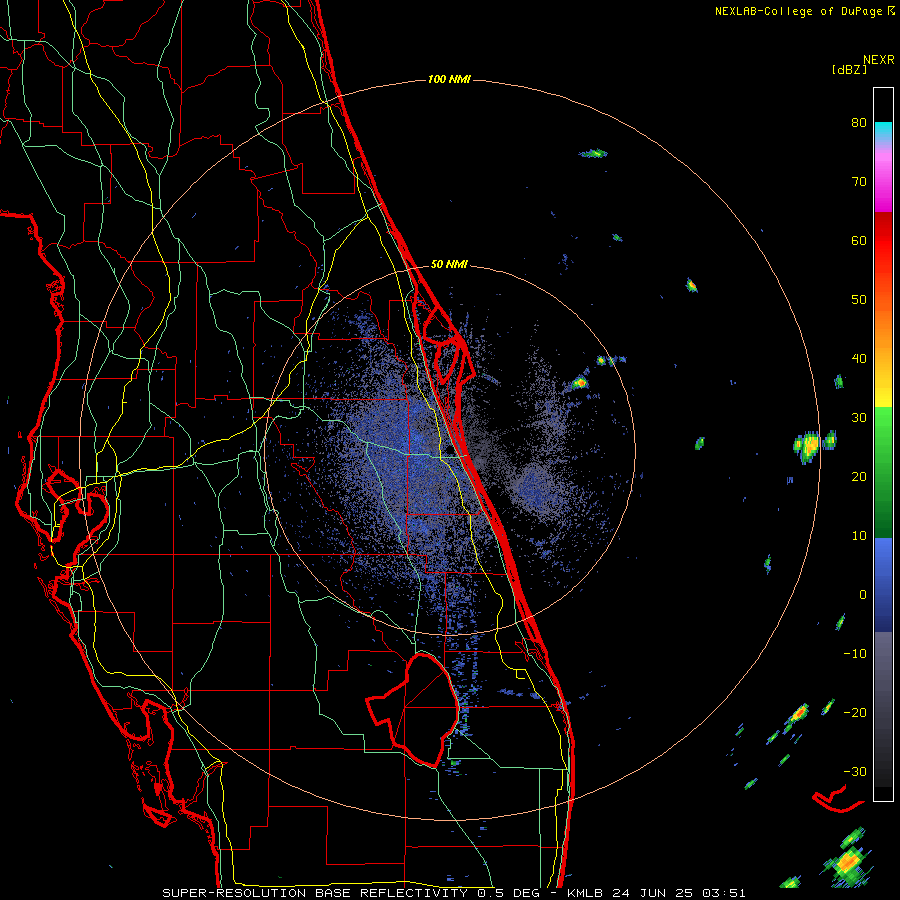The height and width of the screenshot is (900, 900).
Task: Click the vertical dBZ color scale bar
Action: 883,444
